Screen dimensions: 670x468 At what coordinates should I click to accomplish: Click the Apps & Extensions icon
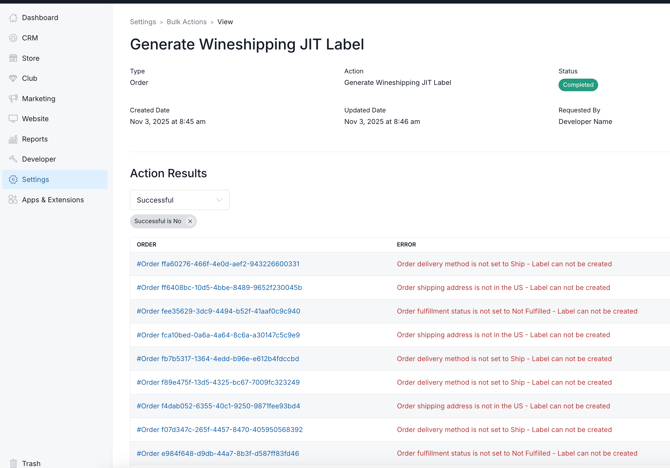tap(13, 200)
